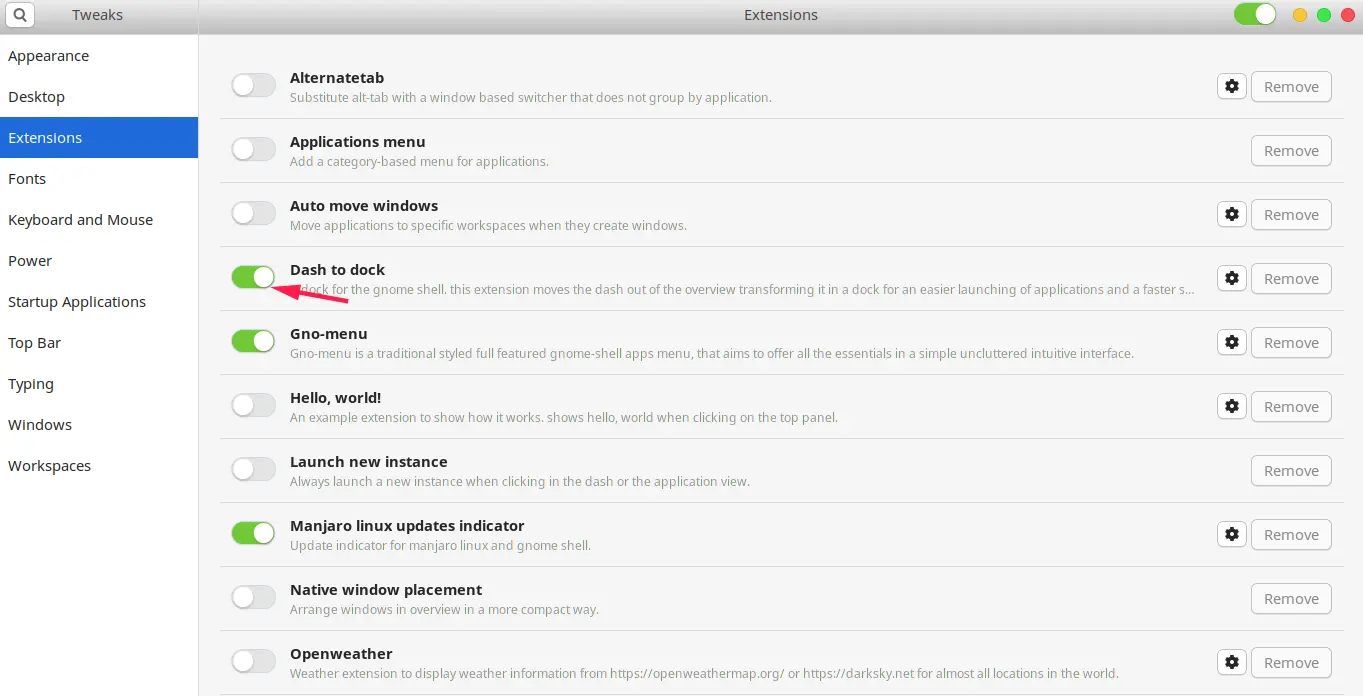Remove the Gno-menu extension

[x=1291, y=343]
